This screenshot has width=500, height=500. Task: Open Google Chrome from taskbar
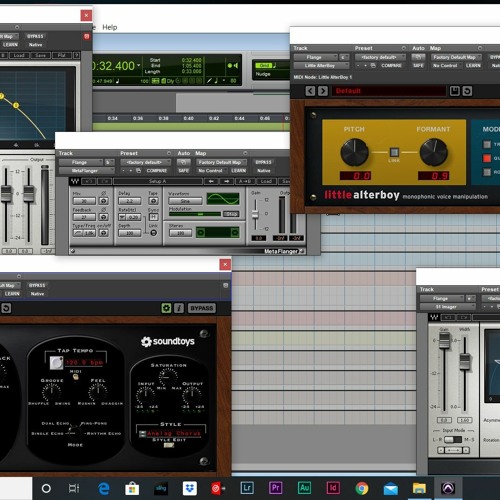(362, 488)
